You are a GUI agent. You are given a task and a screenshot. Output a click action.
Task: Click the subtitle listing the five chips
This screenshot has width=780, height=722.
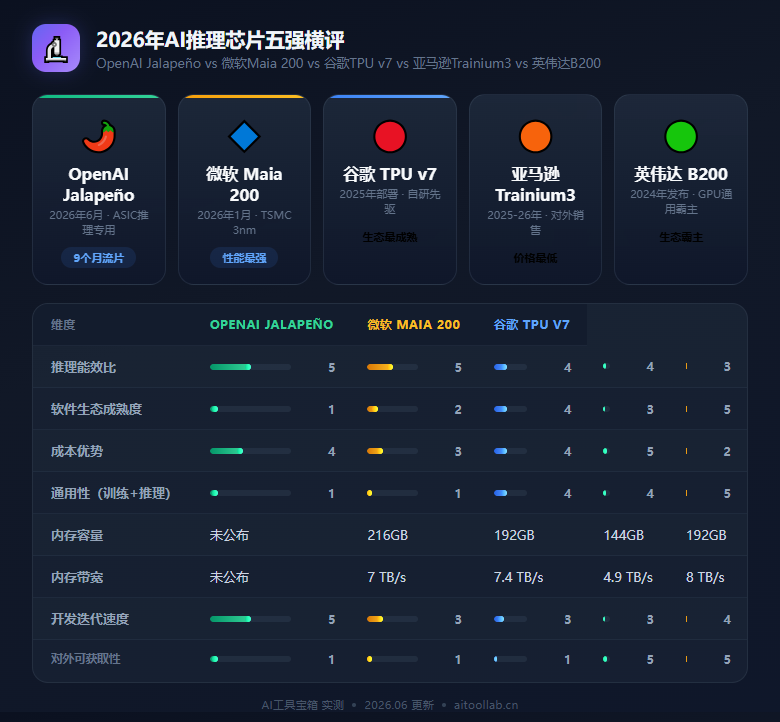348,64
